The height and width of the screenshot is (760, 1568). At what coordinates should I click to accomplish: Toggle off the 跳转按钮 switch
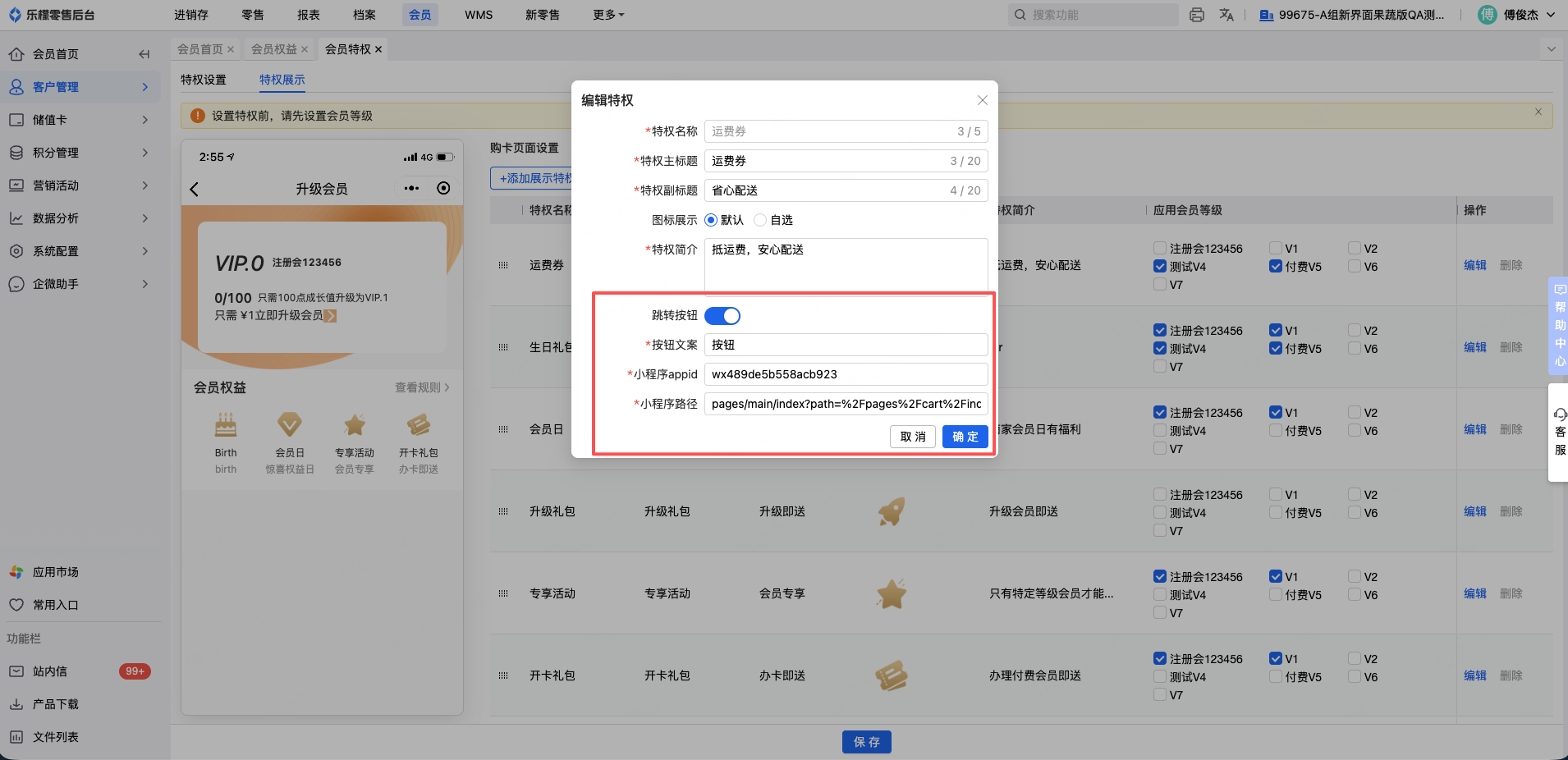pos(722,316)
